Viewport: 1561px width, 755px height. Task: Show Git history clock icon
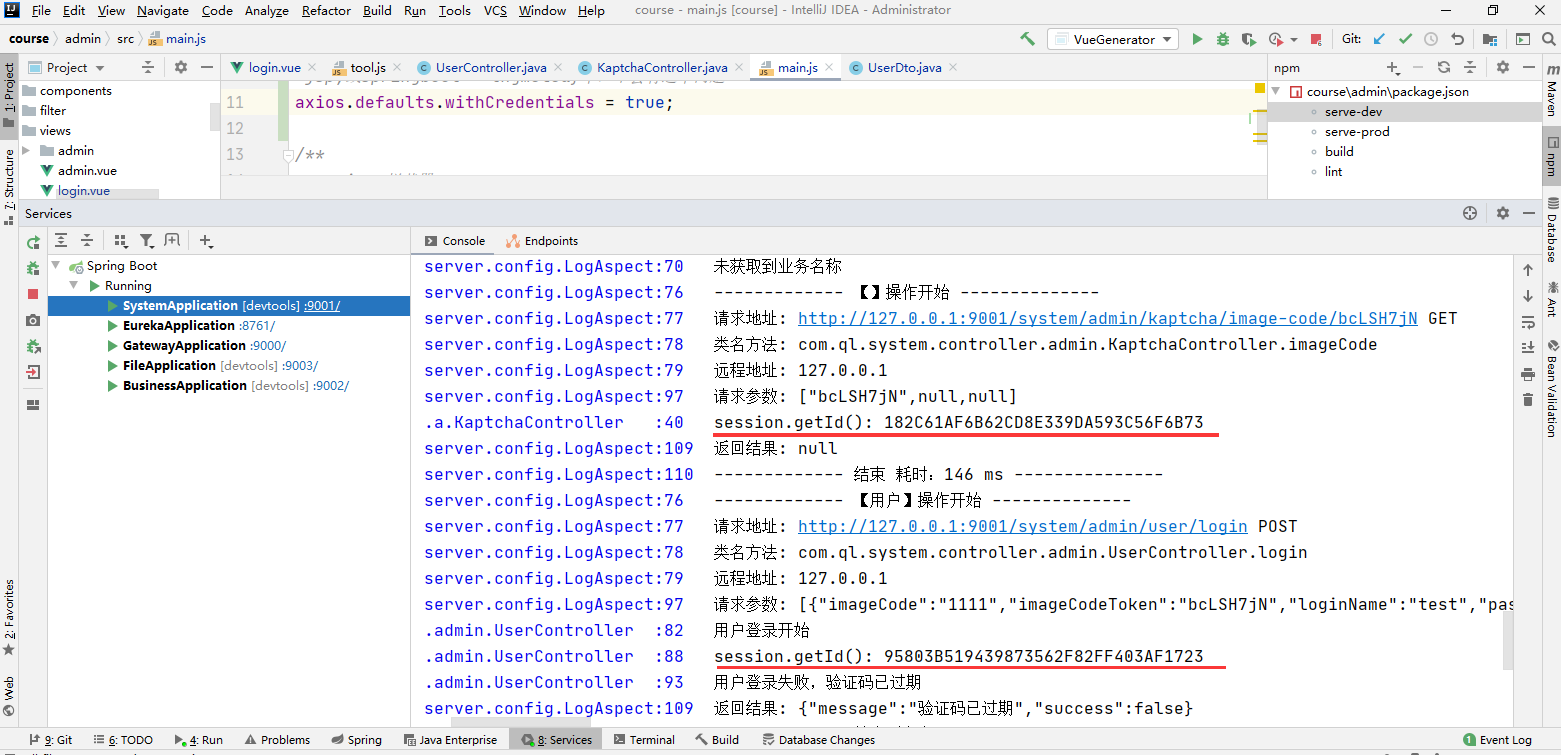(1431, 39)
